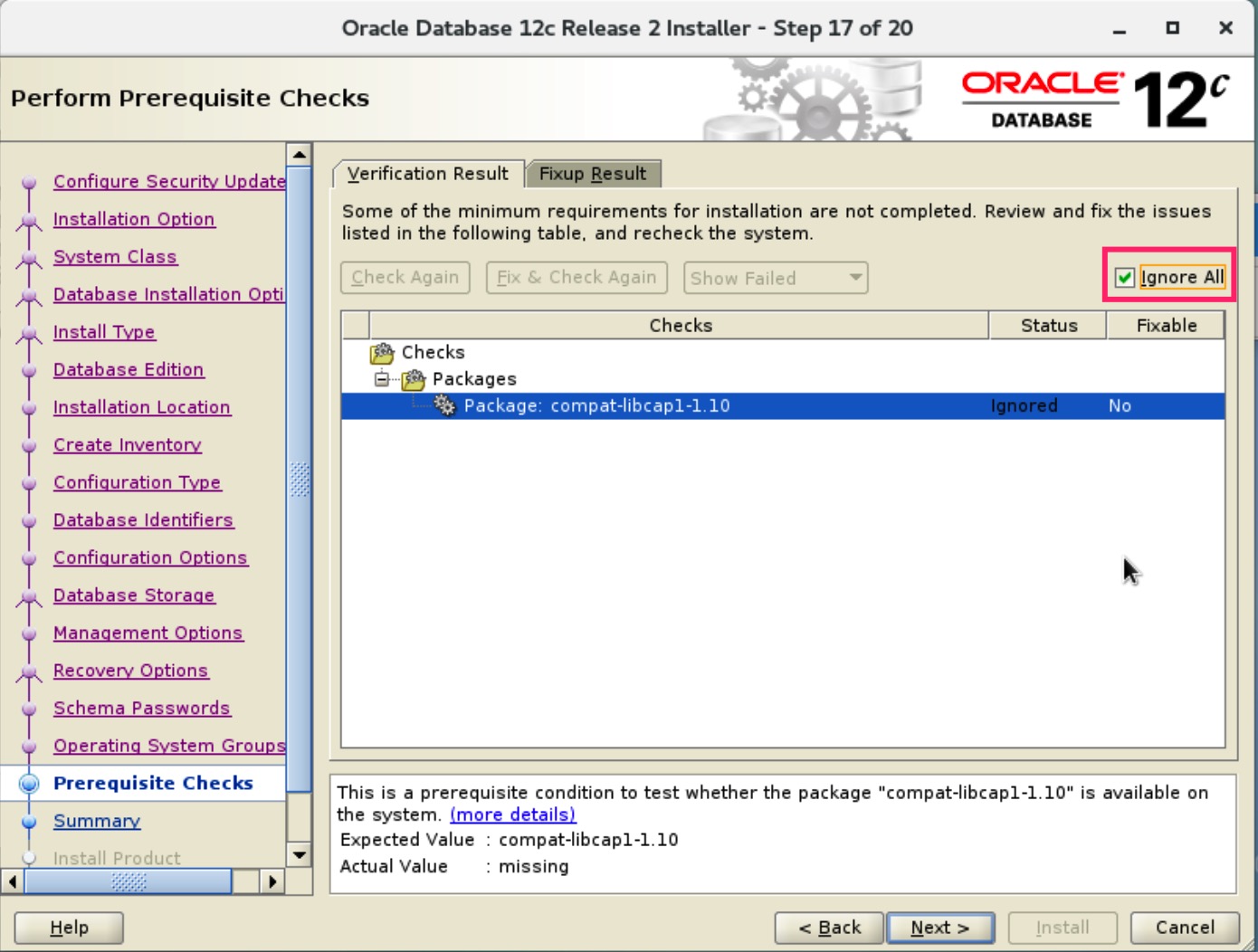Click the Fixable No cell
1258x952 pixels.
[1166, 405]
